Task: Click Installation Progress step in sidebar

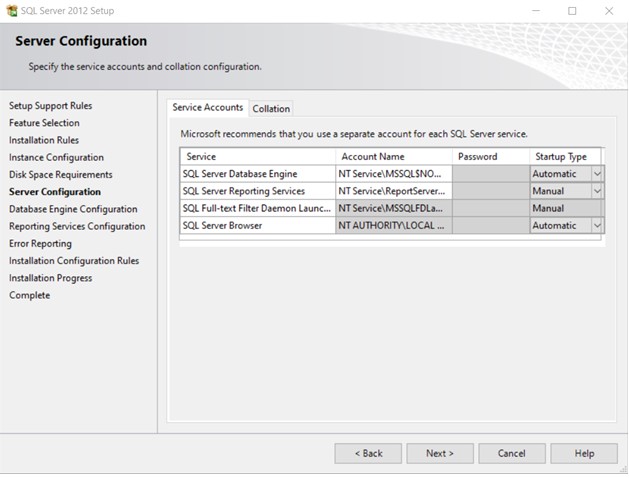Action: [51, 278]
